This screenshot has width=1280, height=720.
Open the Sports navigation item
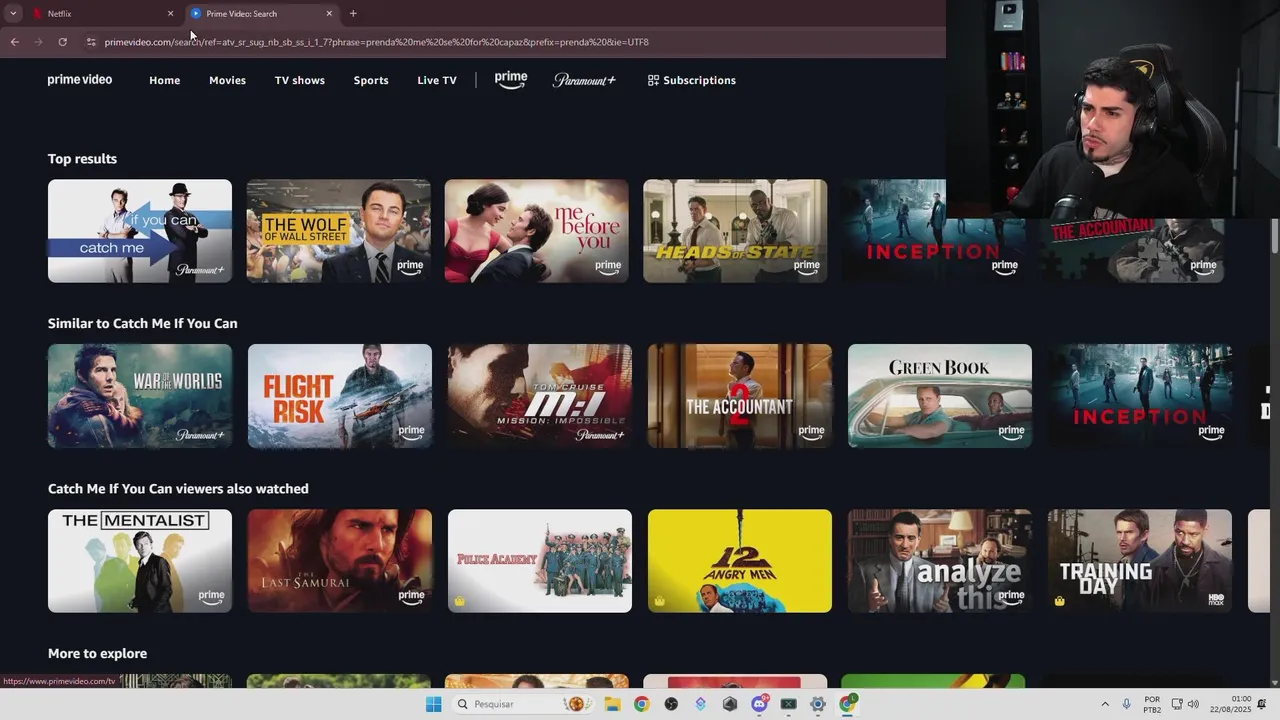click(371, 80)
